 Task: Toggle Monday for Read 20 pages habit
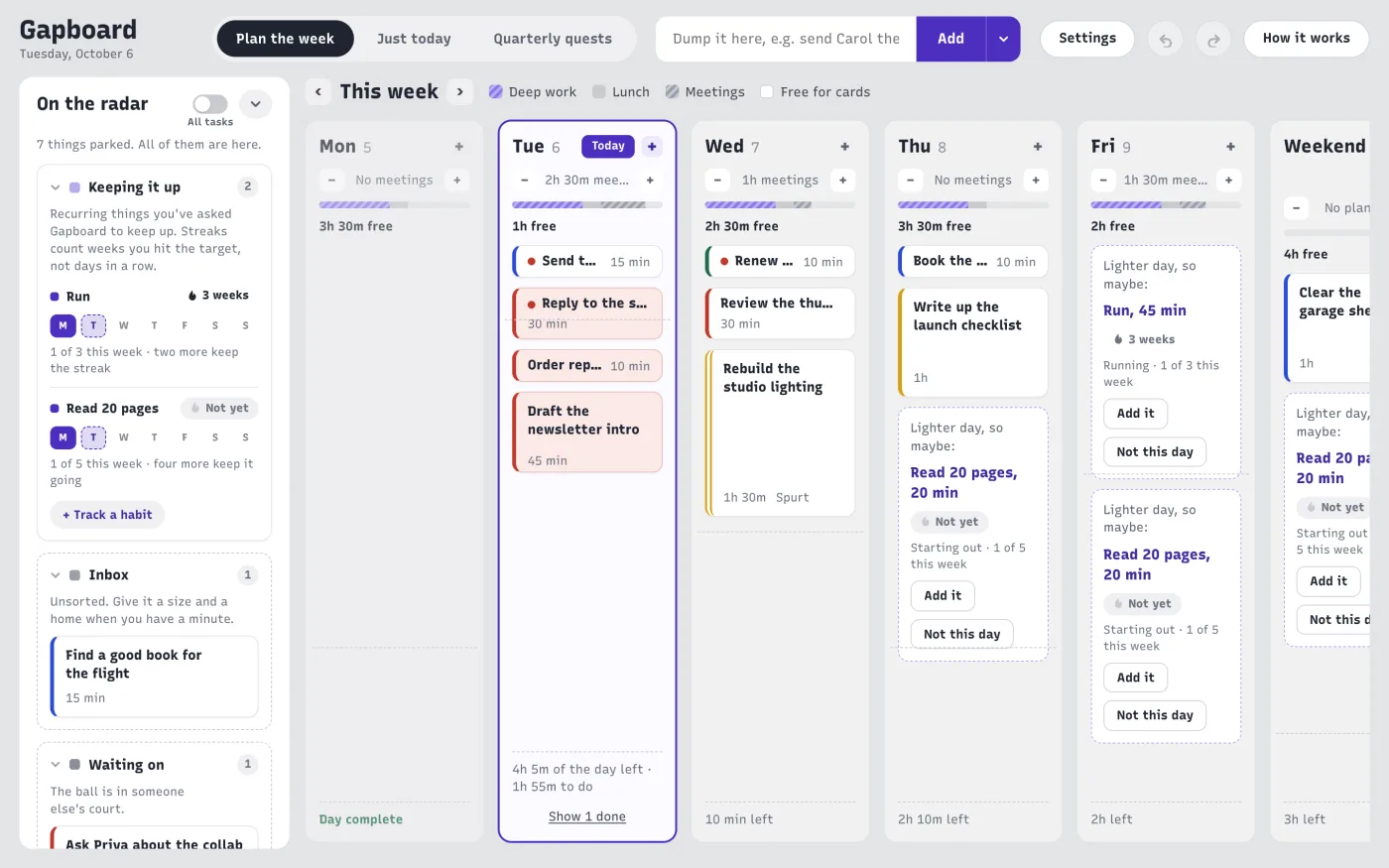(x=63, y=437)
